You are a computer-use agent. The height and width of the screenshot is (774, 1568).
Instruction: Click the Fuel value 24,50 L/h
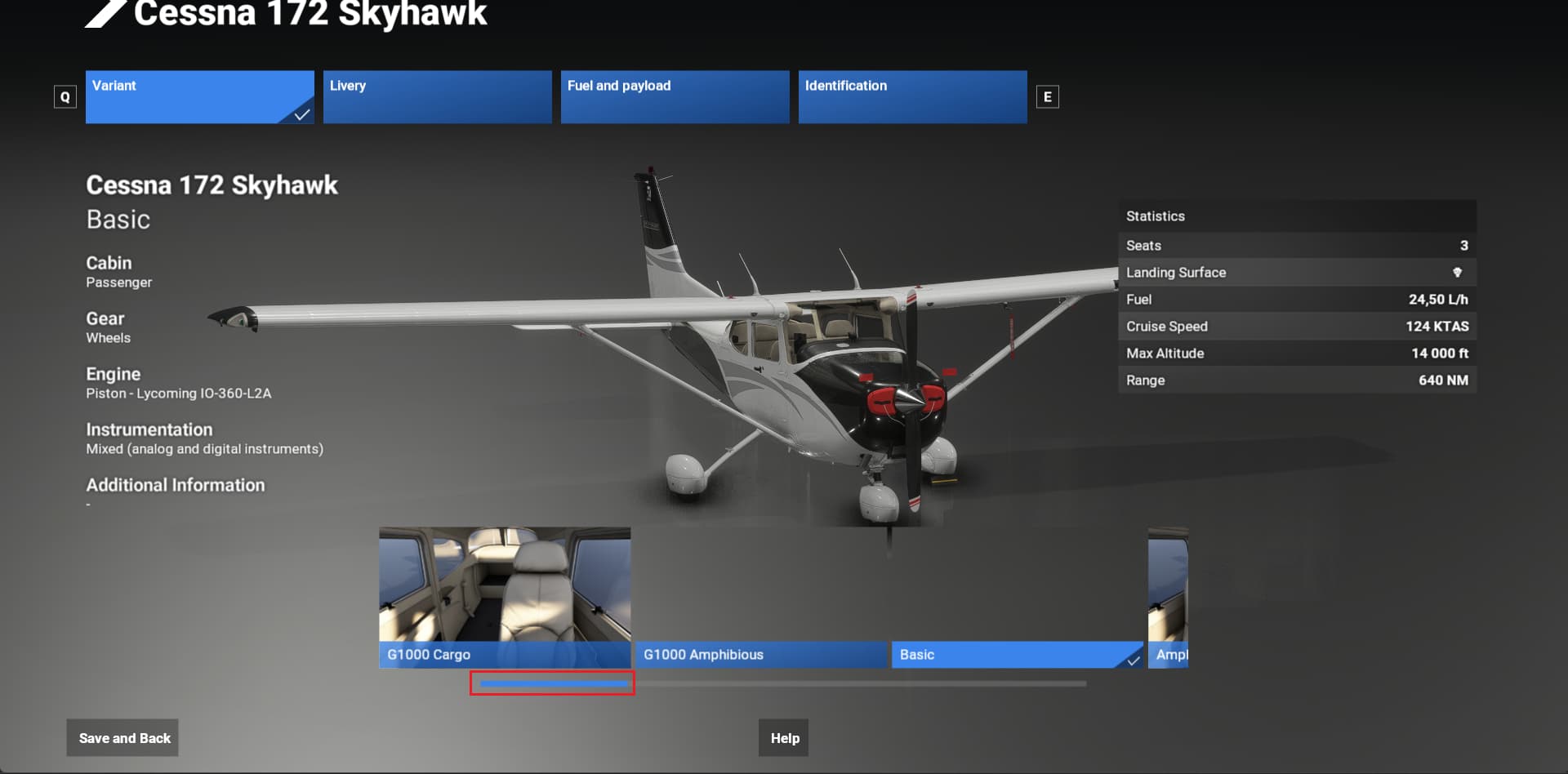[x=1438, y=300]
